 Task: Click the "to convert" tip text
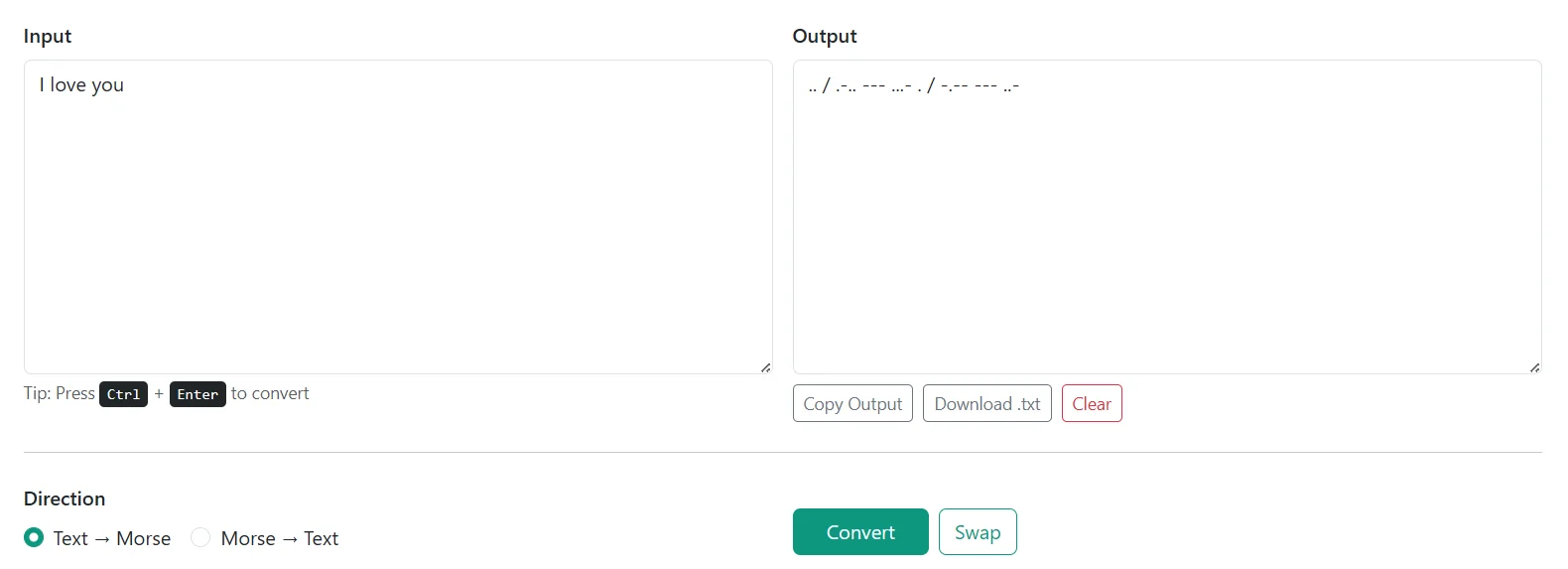[270, 393]
